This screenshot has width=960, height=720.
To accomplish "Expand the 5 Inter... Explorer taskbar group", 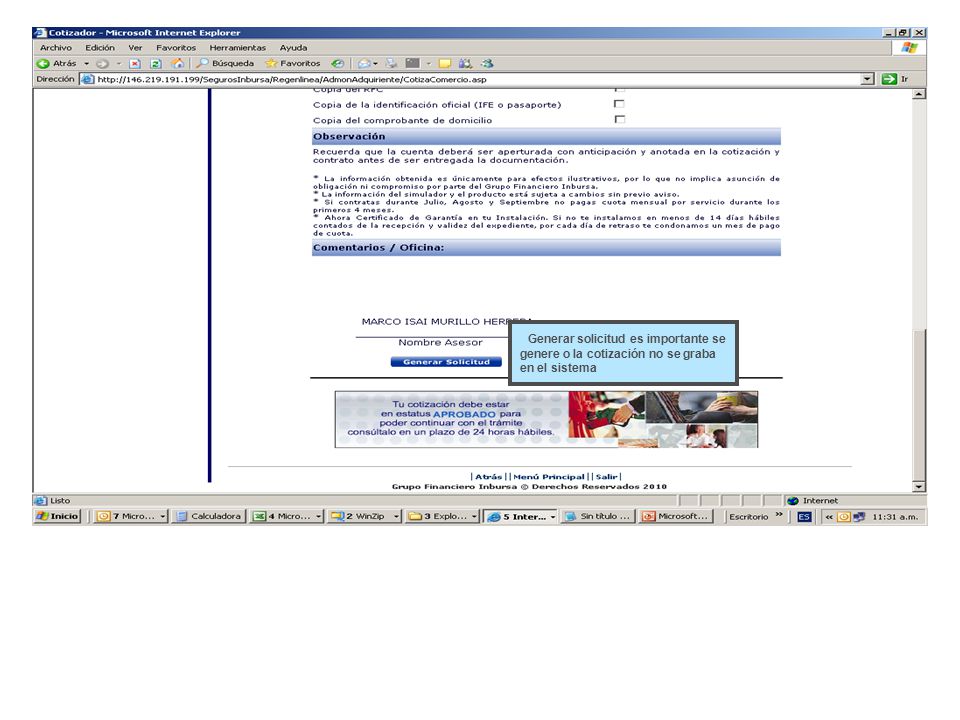I will pos(552,517).
